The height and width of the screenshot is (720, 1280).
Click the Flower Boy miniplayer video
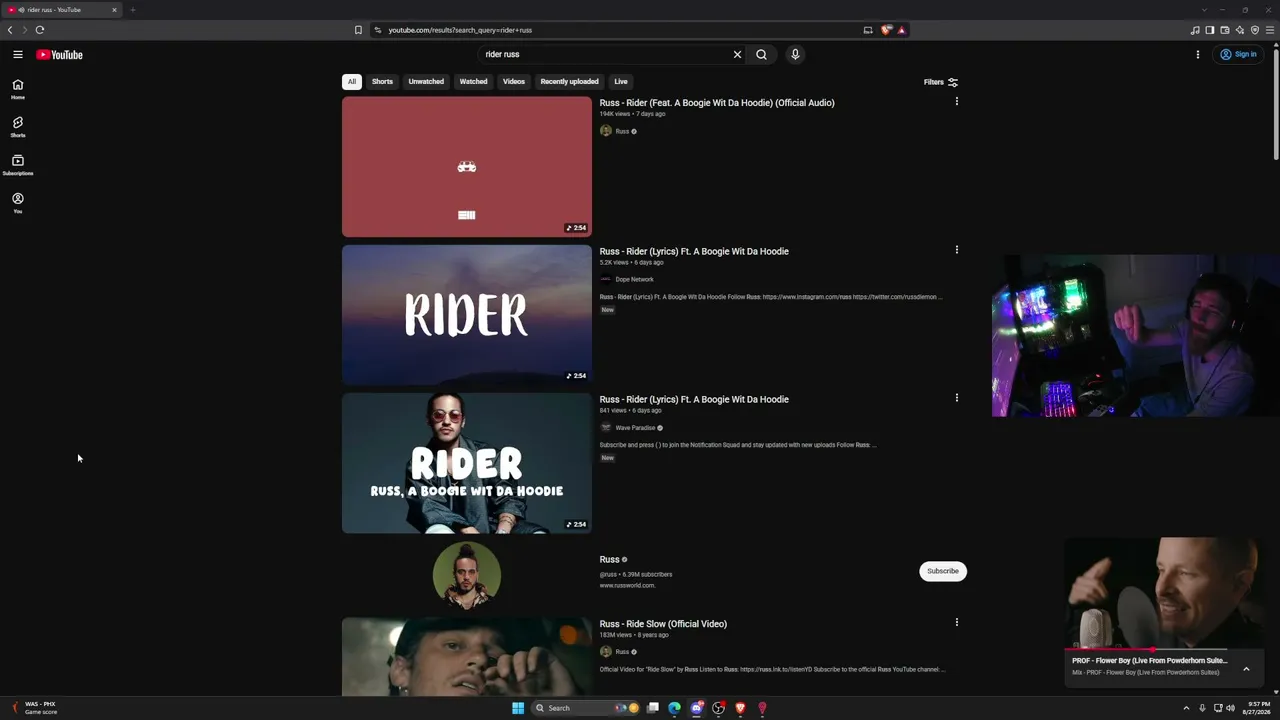pos(1164,593)
